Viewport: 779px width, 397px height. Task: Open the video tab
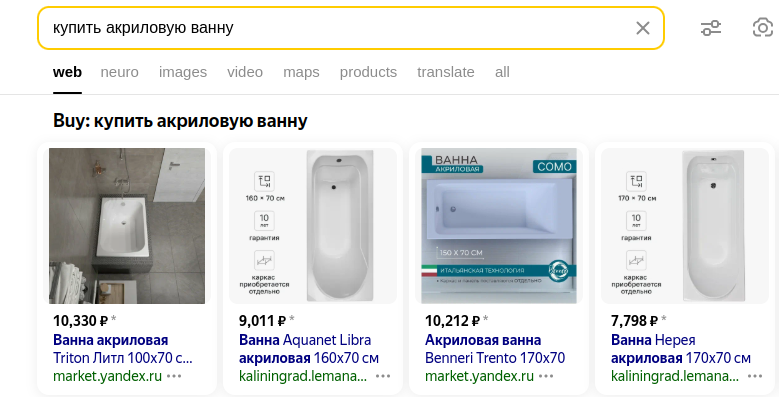point(245,73)
